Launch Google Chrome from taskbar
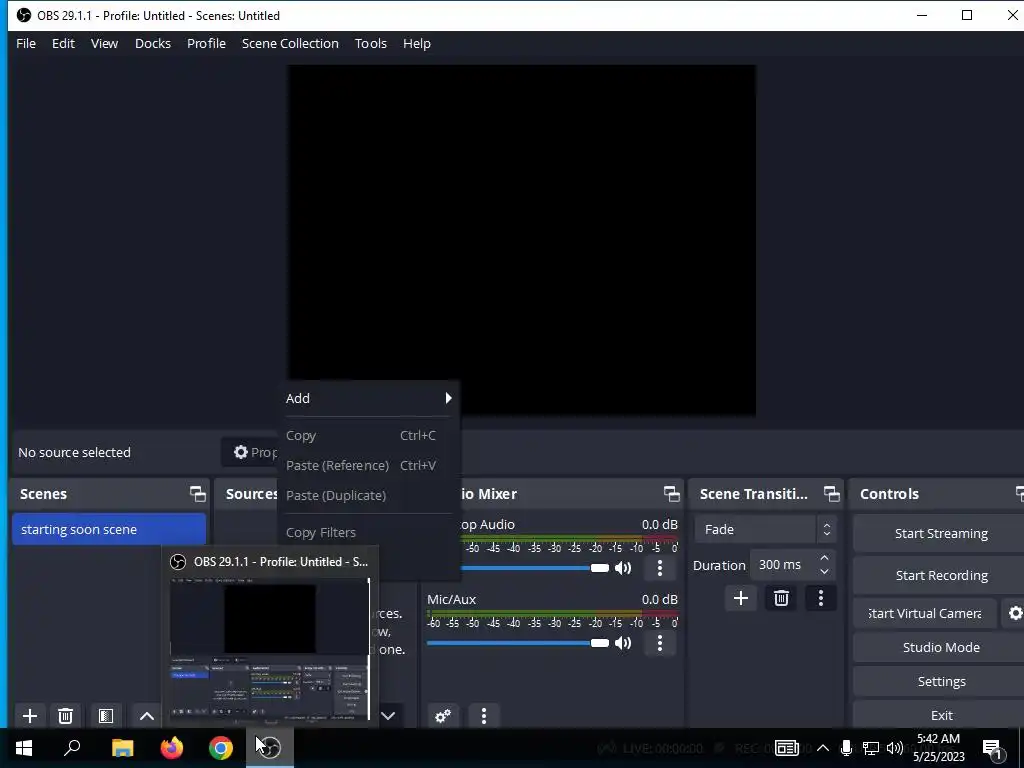The width and height of the screenshot is (1024, 768). (x=221, y=748)
